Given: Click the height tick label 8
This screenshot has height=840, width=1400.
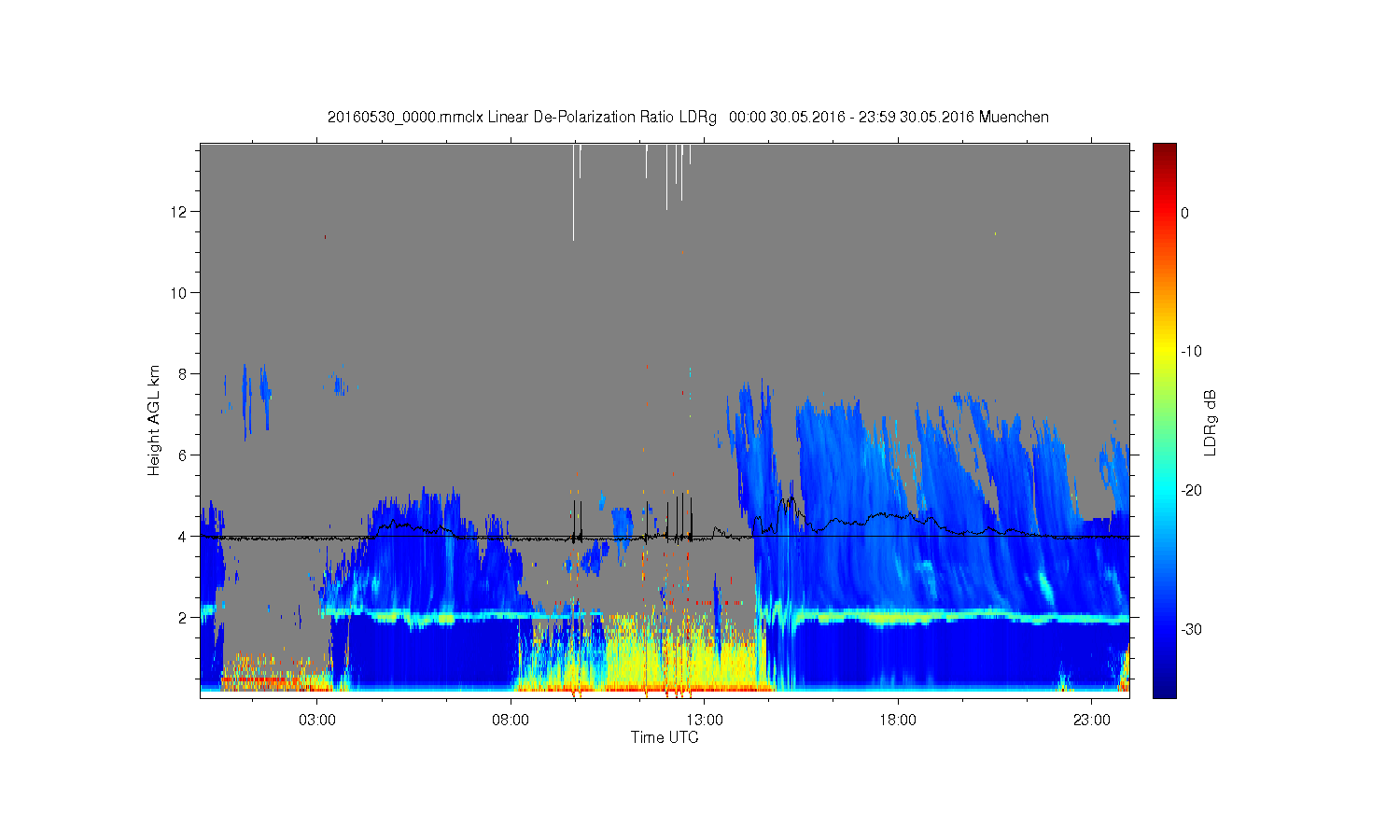Looking at the screenshot, I should (x=184, y=374).
